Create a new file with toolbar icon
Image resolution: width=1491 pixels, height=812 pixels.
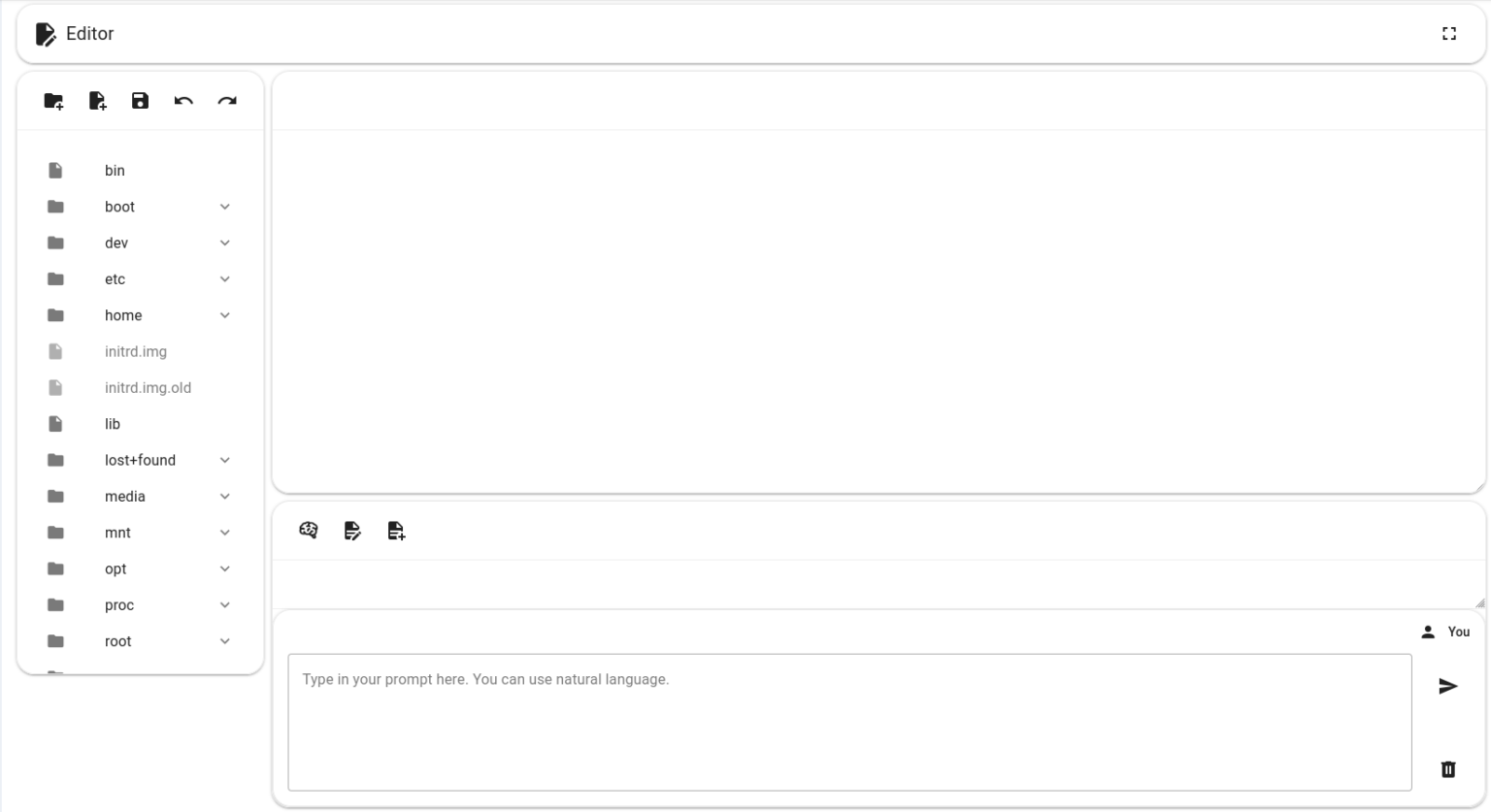[x=97, y=101]
